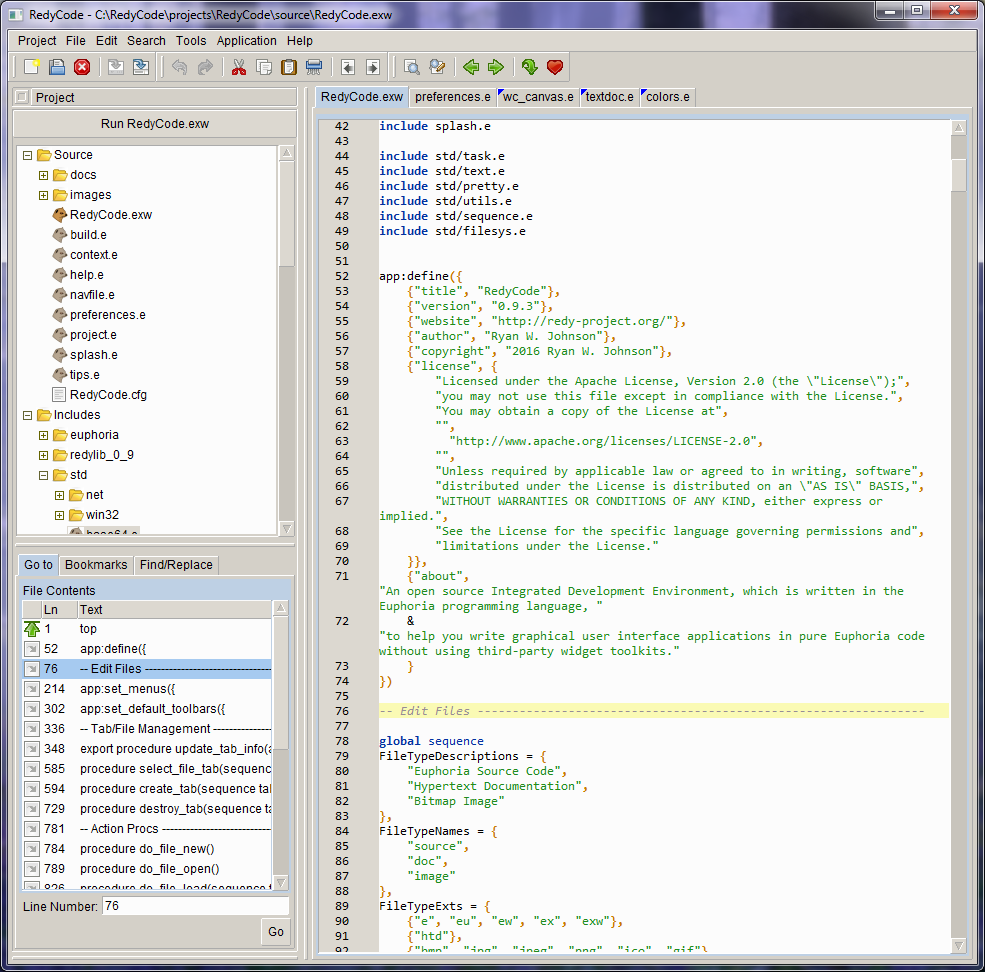Click the 'Ln' column header
This screenshot has height=972, width=985.
(59, 609)
